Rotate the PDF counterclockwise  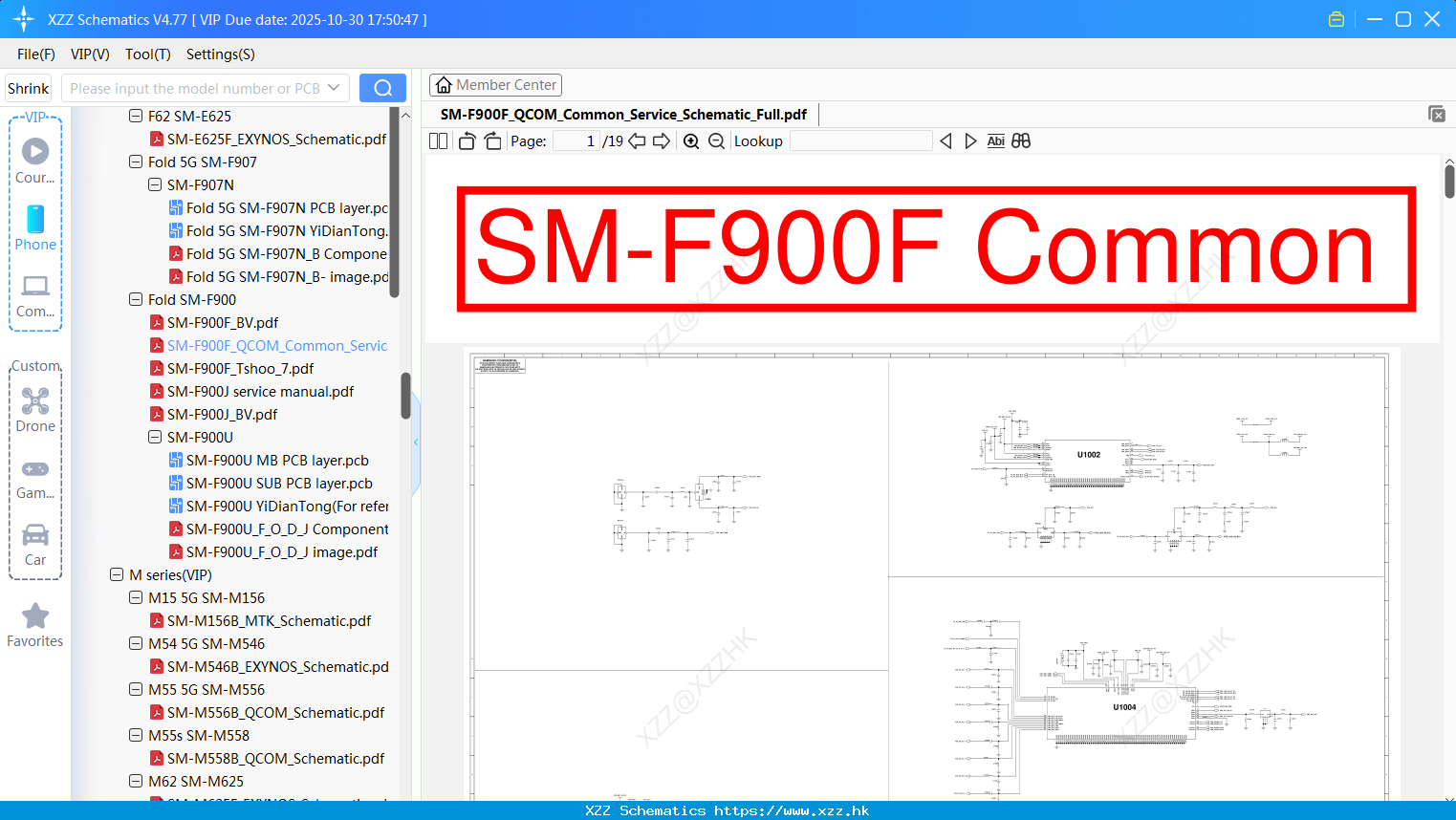(x=467, y=141)
